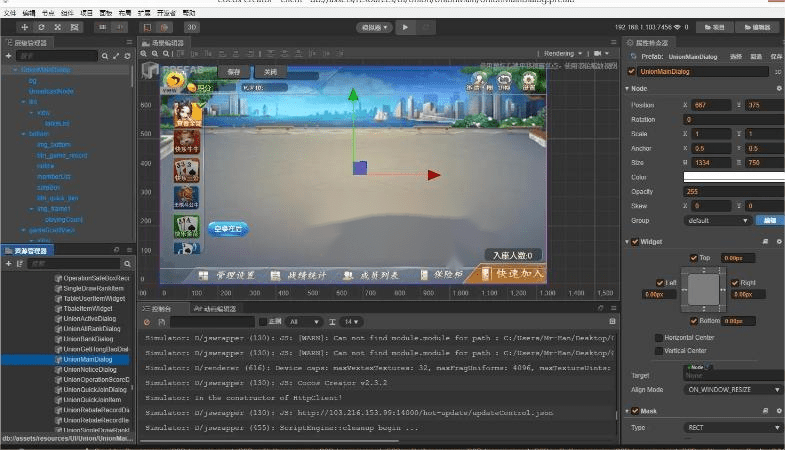This screenshot has height=450, width=785.
Task: Toggle Widget component enabled checkbox
Action: pos(635,242)
